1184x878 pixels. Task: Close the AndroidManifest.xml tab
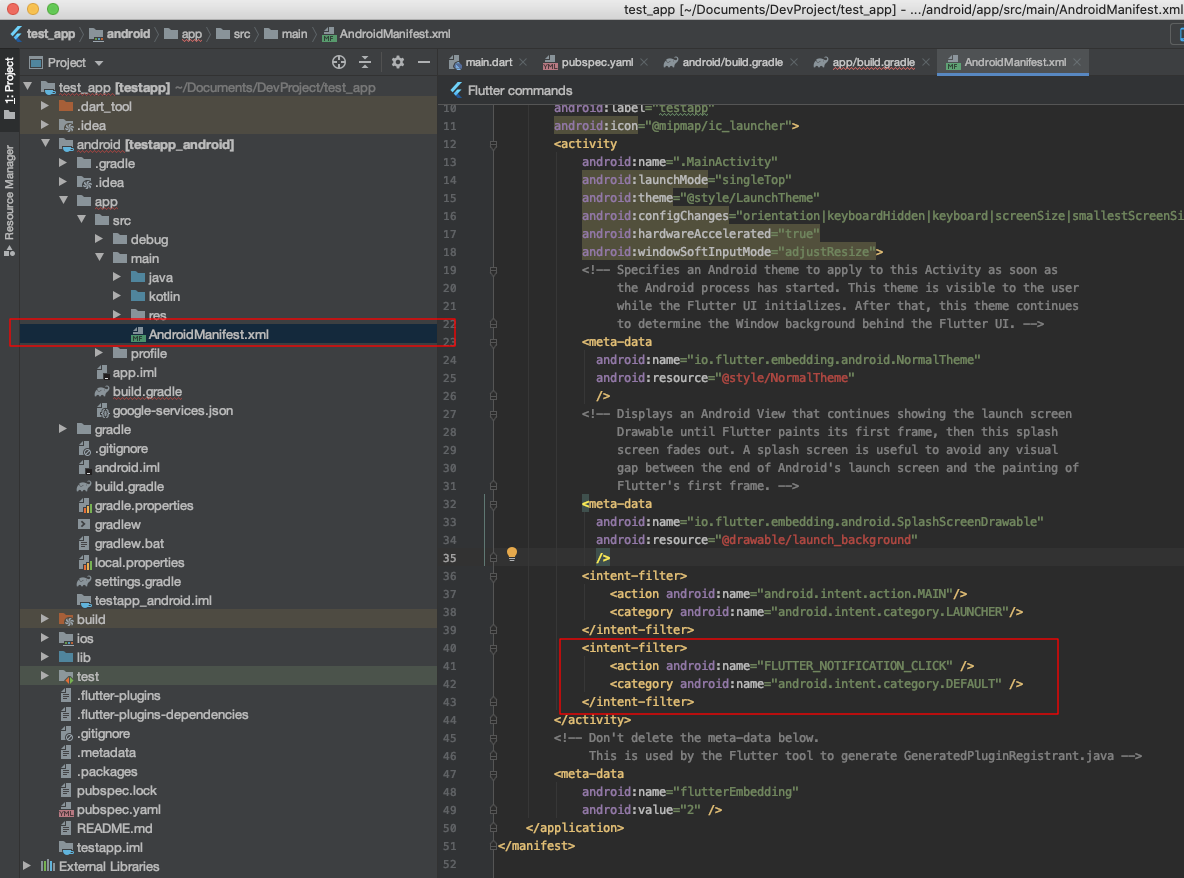coord(1078,63)
